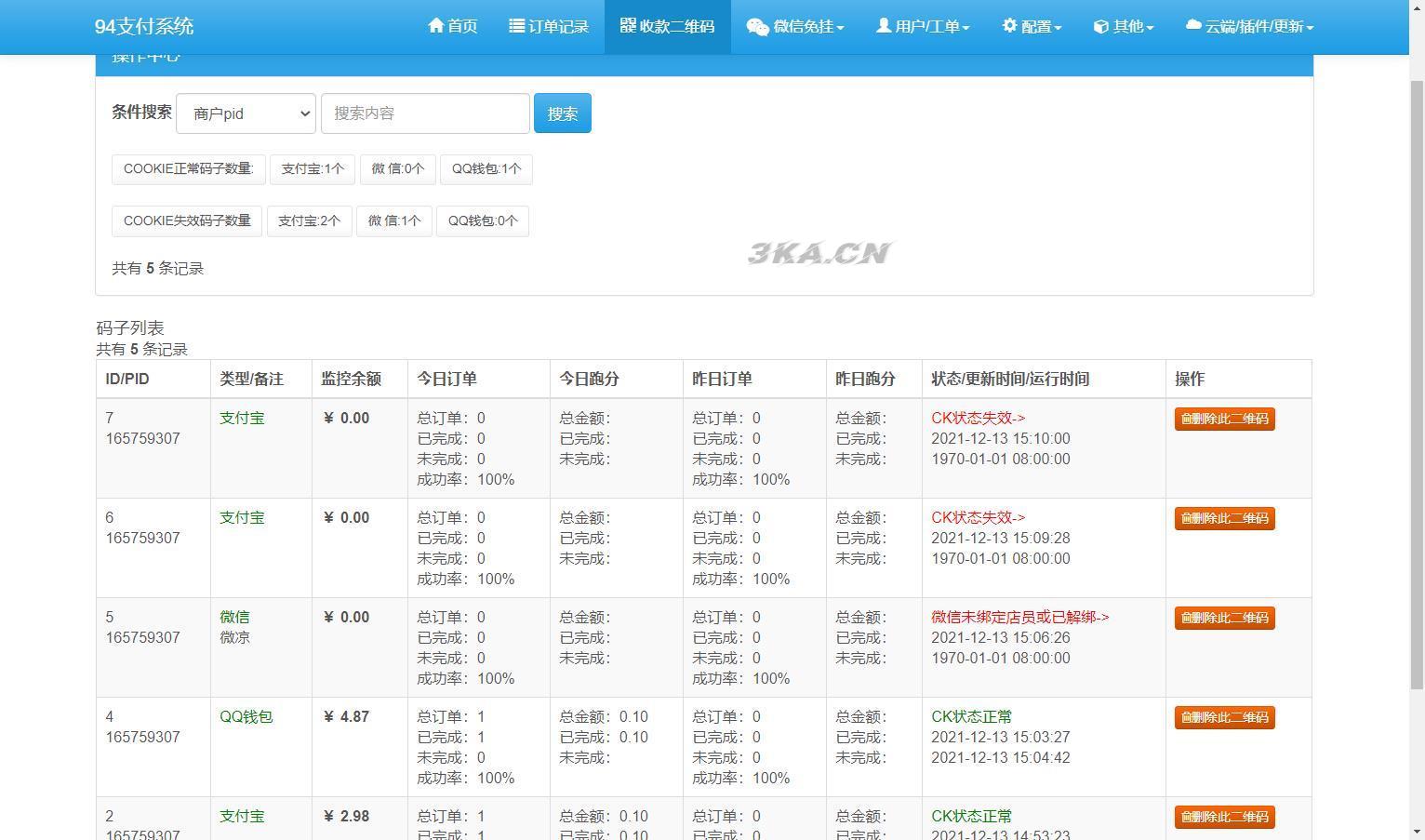Viewport: 1425px width, 840px height.
Task: Click timestamp 2021-12-13 15:10:00
Action: pyautogui.click(x=1001, y=439)
